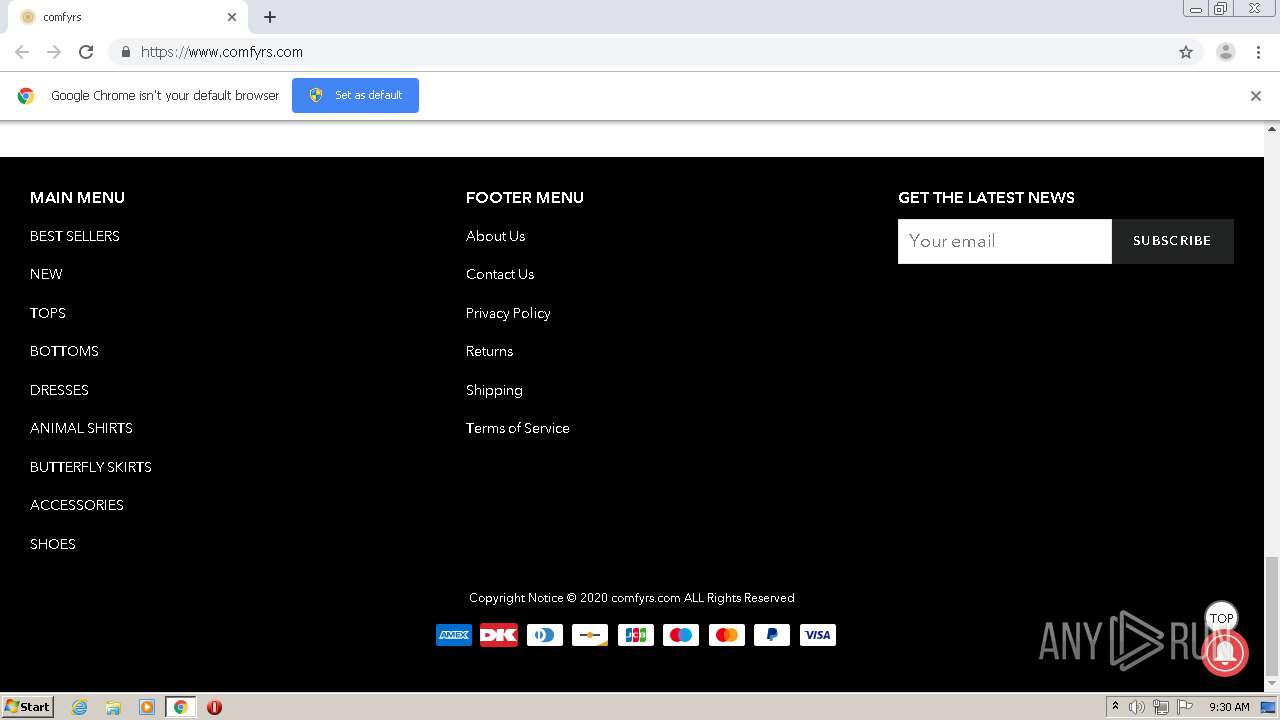View site info via the padlock icon
This screenshot has height=720, width=1280.
click(x=125, y=52)
